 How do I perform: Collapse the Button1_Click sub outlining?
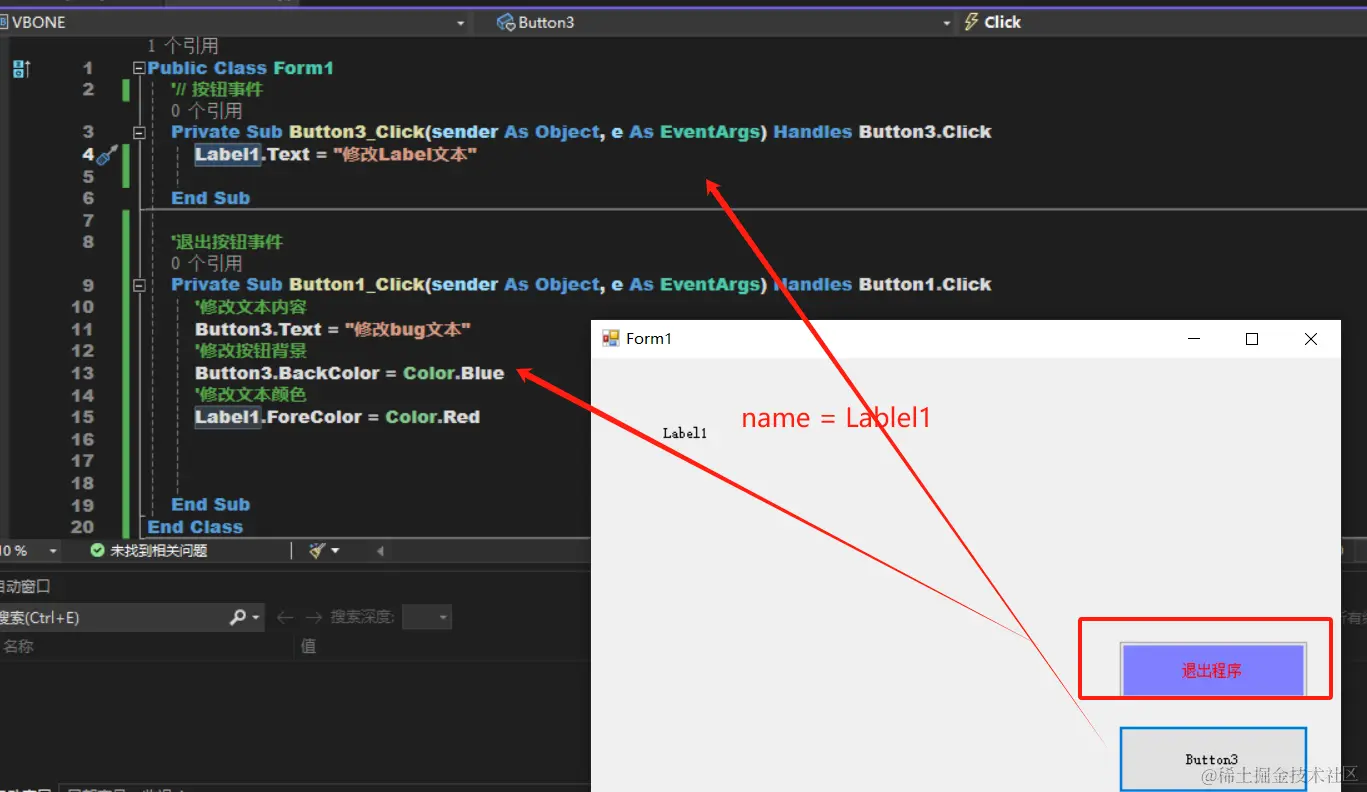[x=139, y=285]
